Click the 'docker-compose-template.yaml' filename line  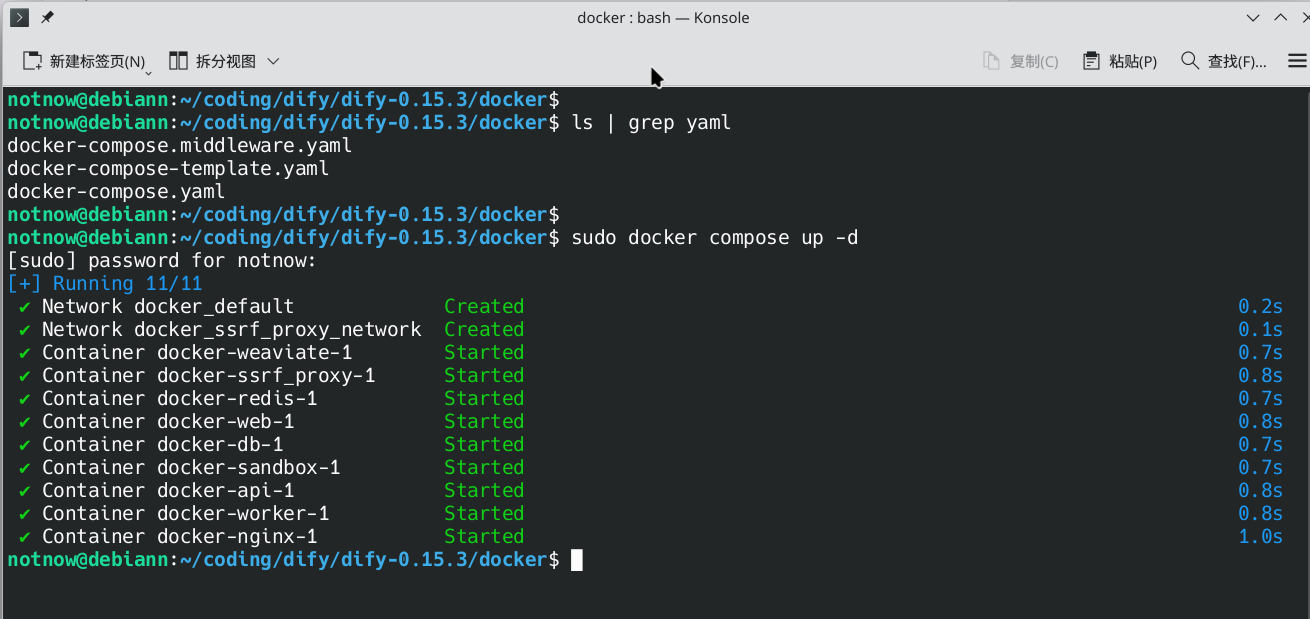pos(168,169)
